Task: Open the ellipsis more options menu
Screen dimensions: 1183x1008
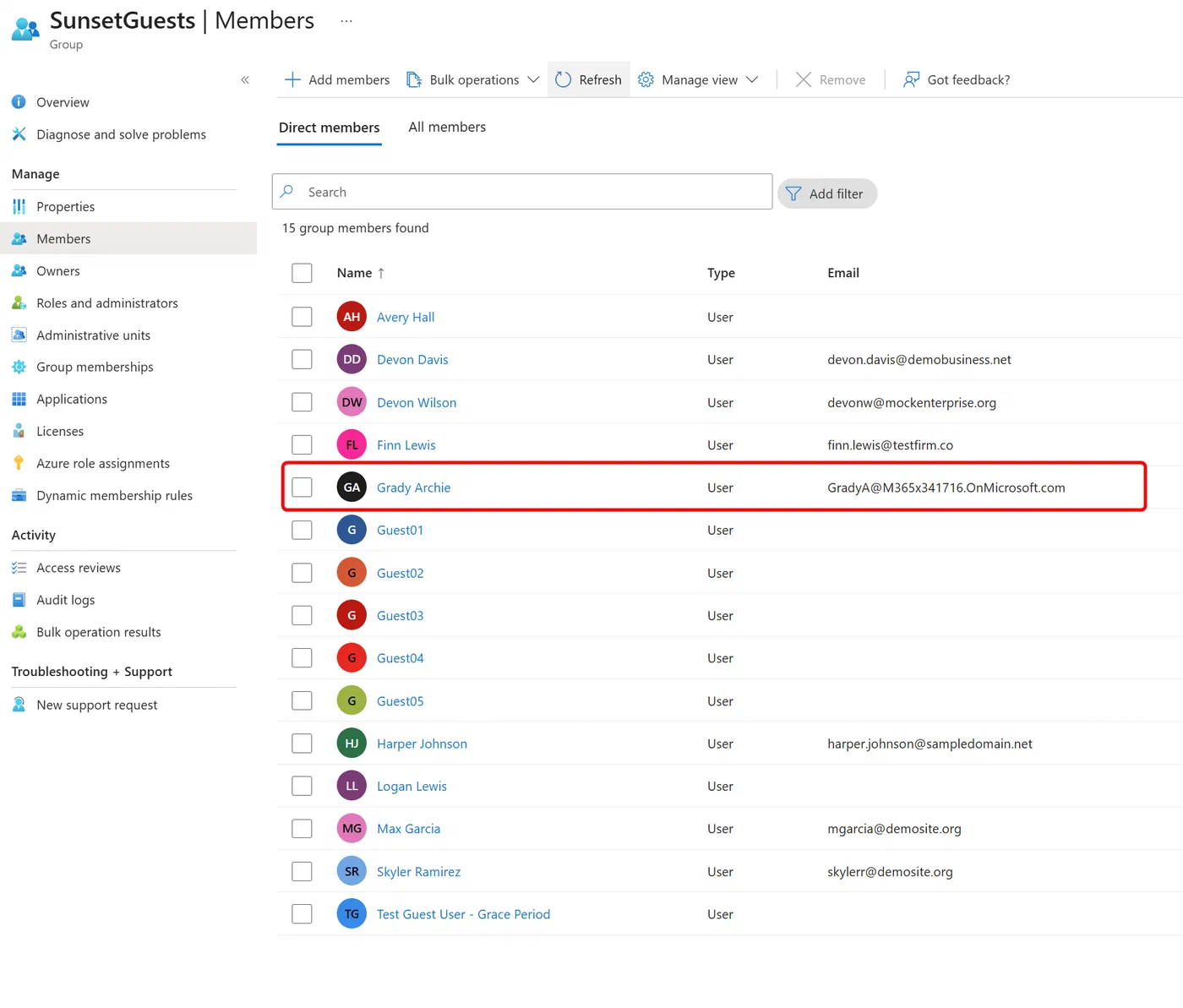Action: [346, 21]
